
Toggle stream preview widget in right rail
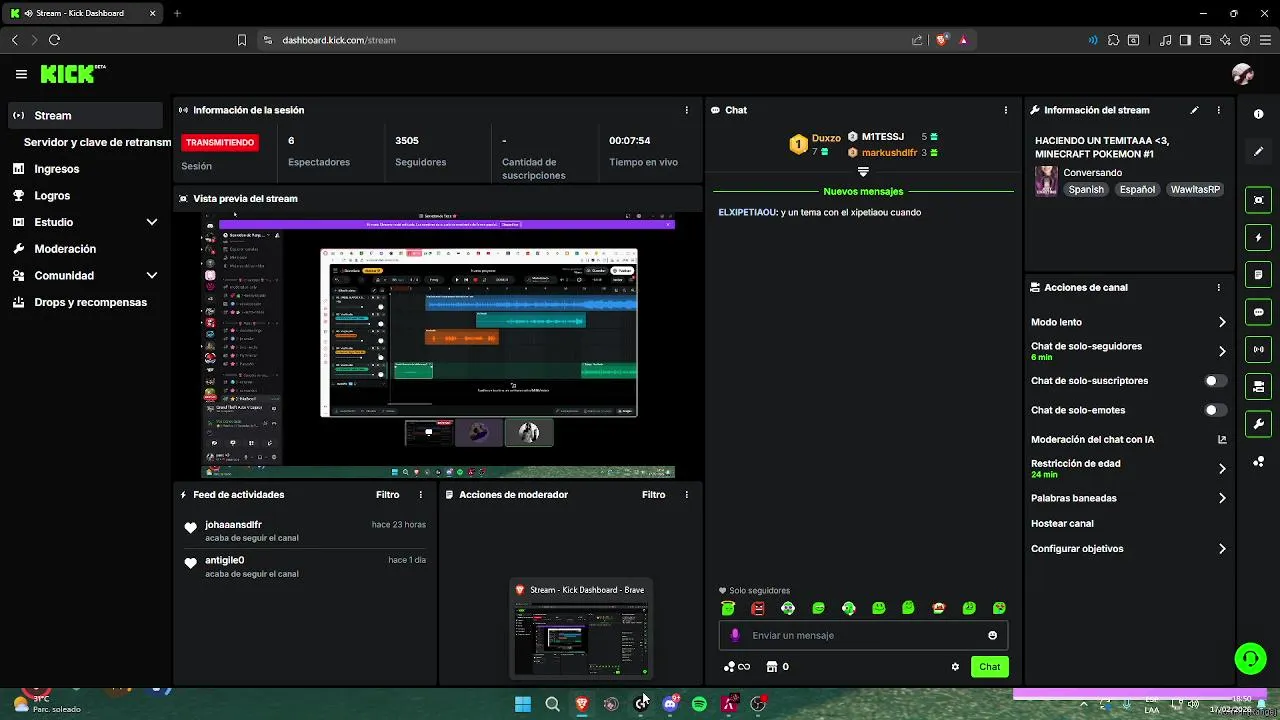tap(1259, 200)
